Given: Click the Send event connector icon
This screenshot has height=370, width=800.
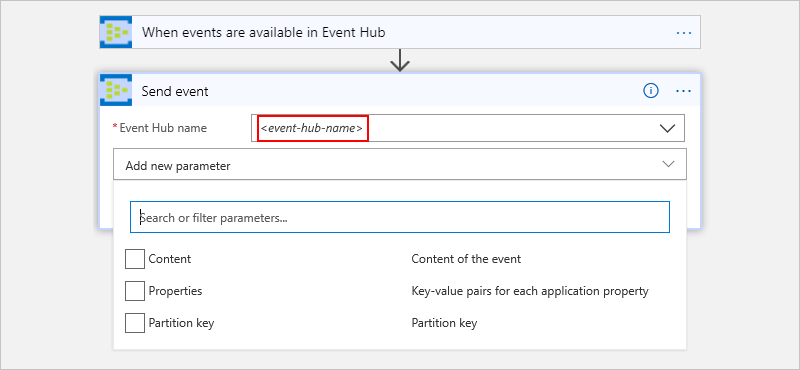Looking at the screenshot, I should (116, 90).
